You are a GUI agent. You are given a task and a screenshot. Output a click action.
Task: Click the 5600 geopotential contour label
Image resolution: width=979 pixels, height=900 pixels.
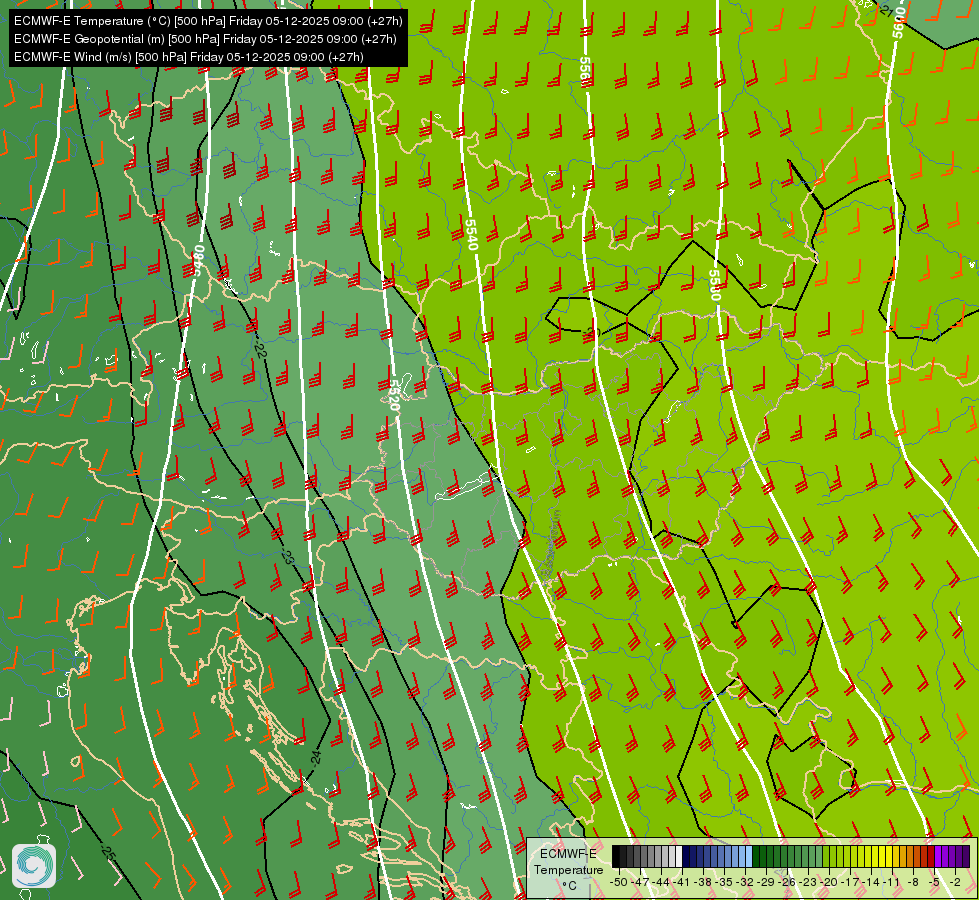pos(898,22)
